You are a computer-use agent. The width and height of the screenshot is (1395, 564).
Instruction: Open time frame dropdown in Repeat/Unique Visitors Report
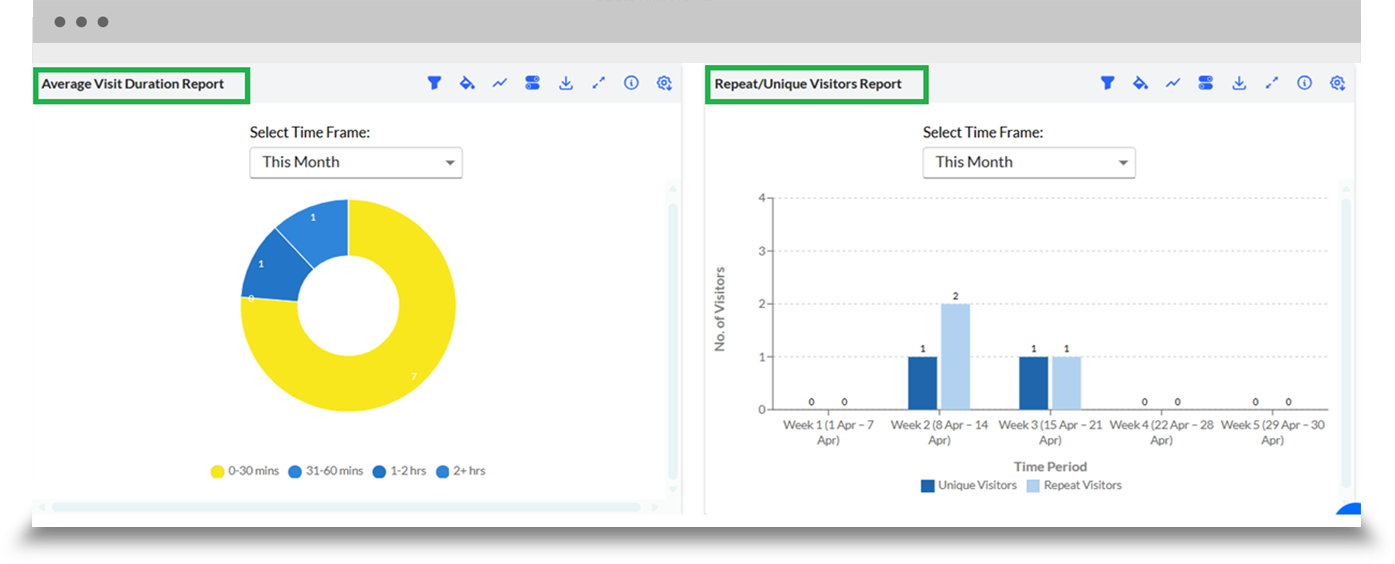(1029, 162)
